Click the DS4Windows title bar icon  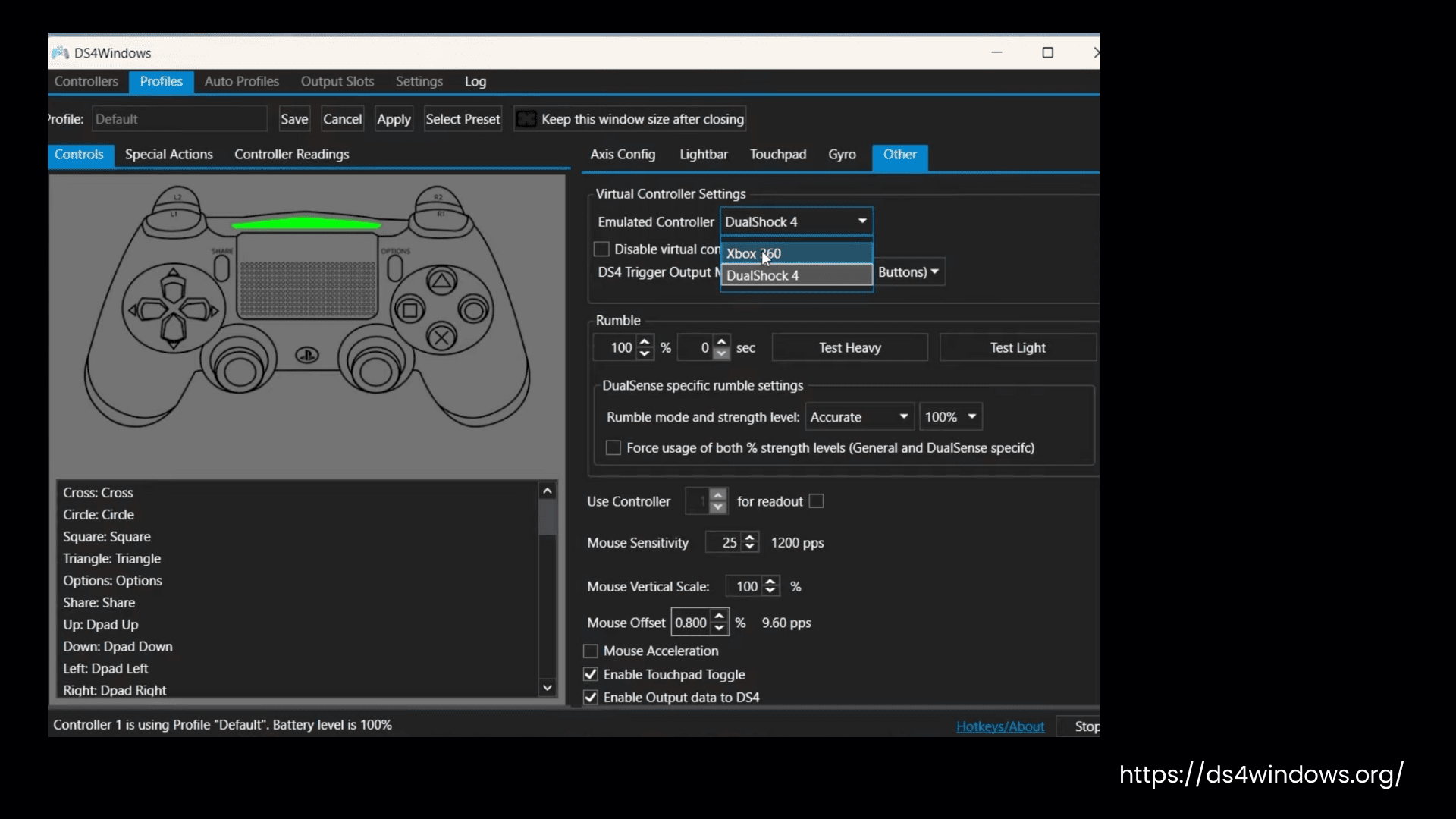click(x=61, y=53)
